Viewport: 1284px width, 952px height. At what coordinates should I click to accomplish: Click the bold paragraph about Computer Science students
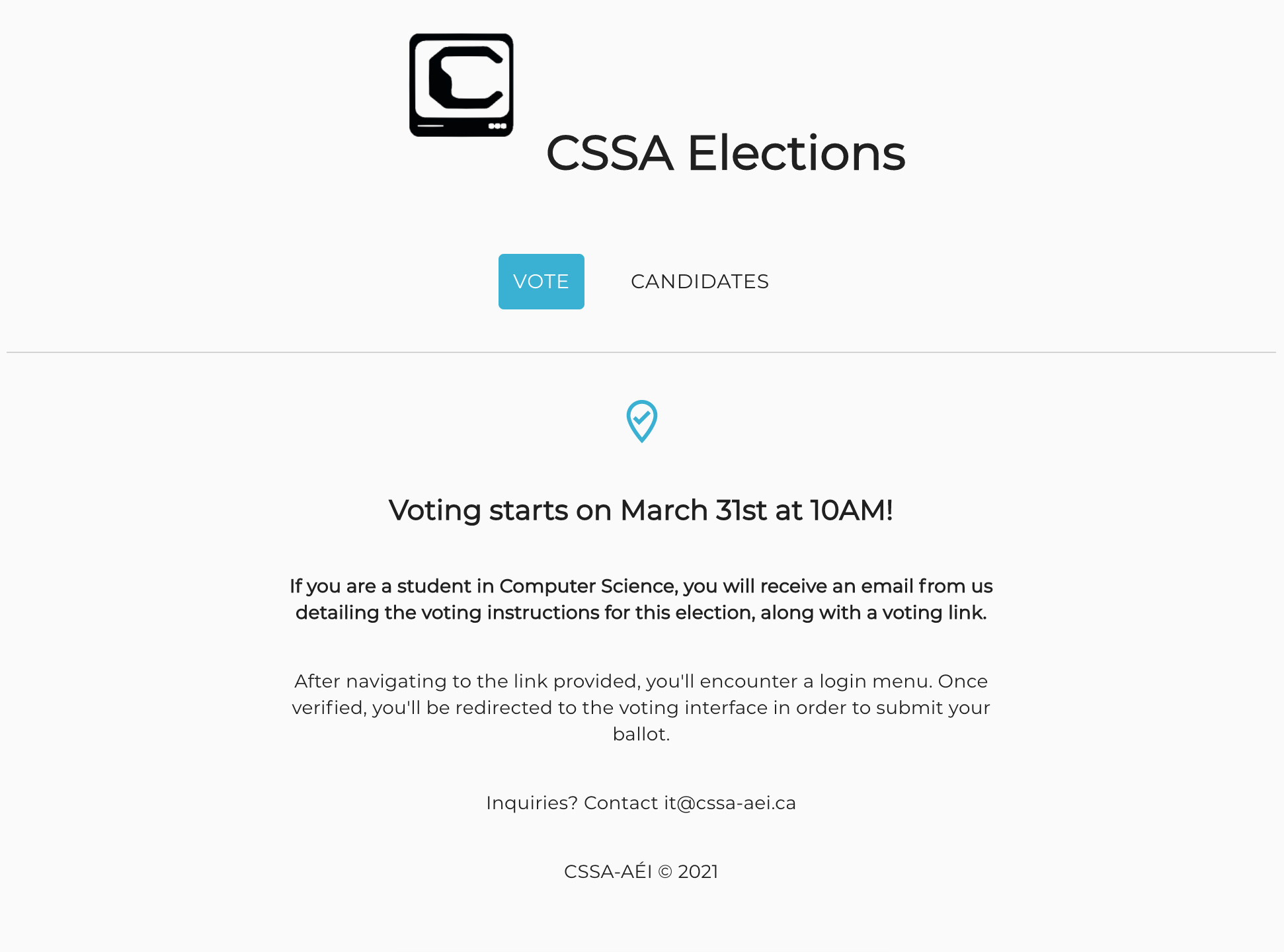tap(641, 599)
